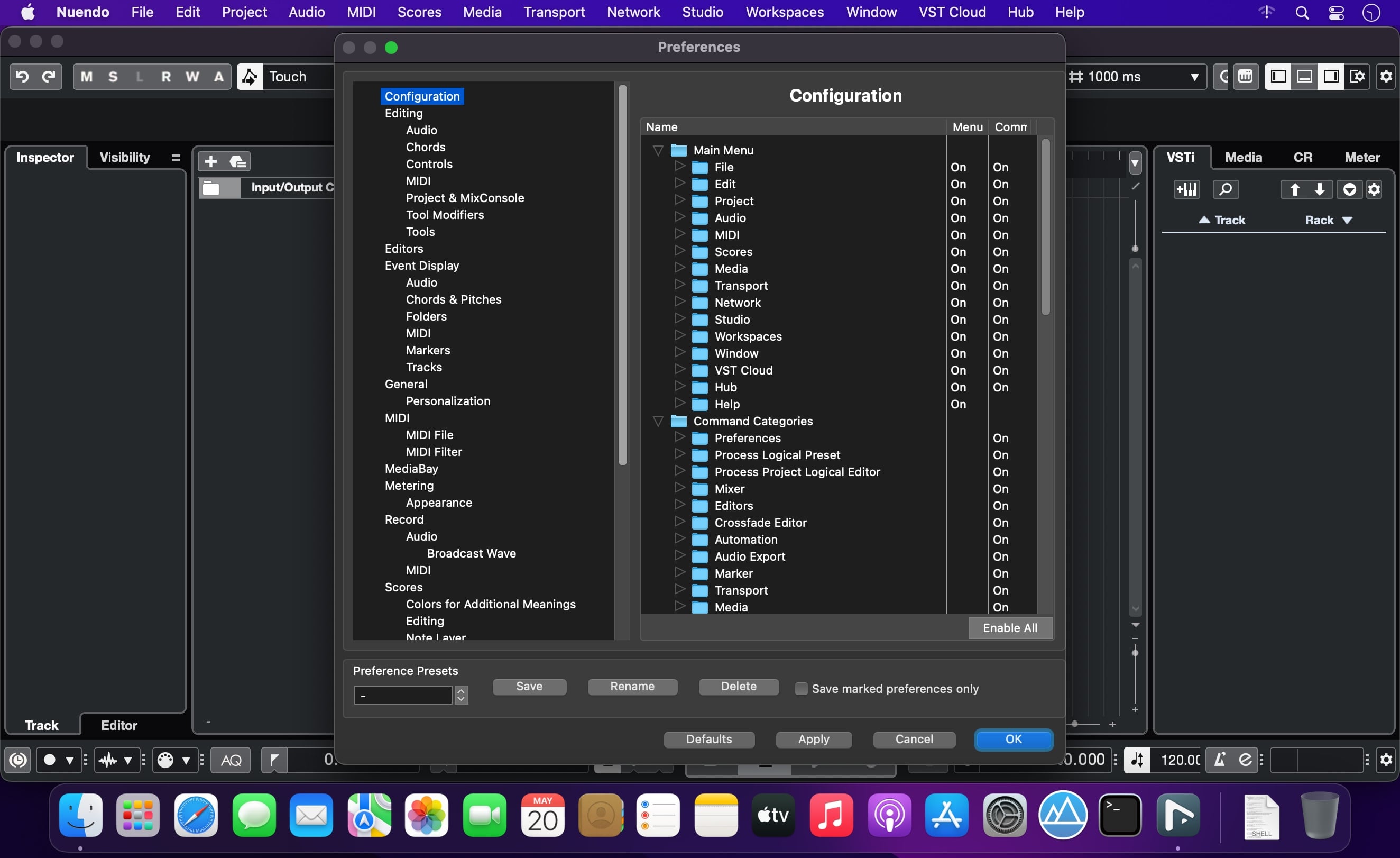
Task: Toggle the S solo state button
Action: click(x=113, y=77)
